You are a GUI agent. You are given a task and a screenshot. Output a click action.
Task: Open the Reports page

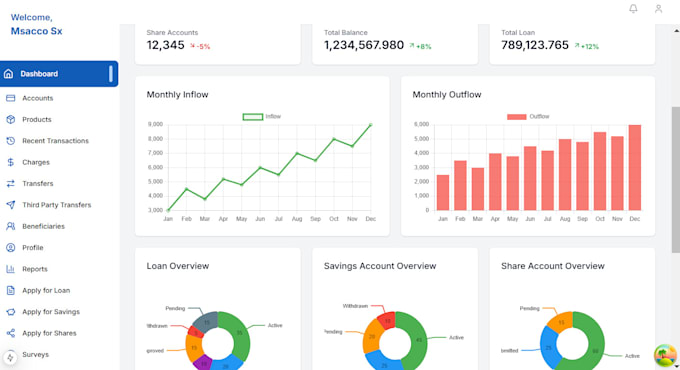pyautogui.click(x=35, y=269)
